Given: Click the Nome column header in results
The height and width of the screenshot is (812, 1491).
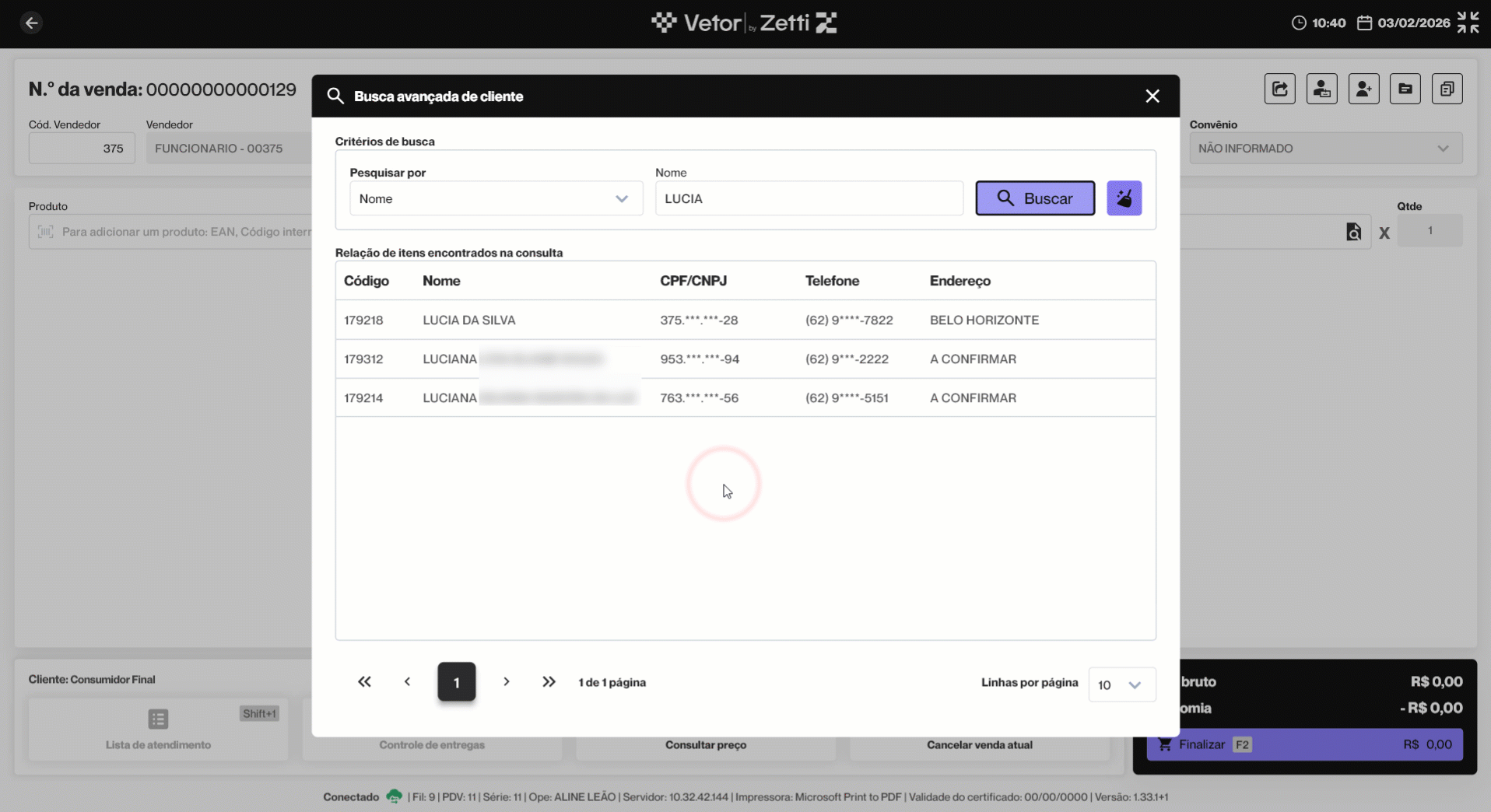Looking at the screenshot, I should 441,281.
